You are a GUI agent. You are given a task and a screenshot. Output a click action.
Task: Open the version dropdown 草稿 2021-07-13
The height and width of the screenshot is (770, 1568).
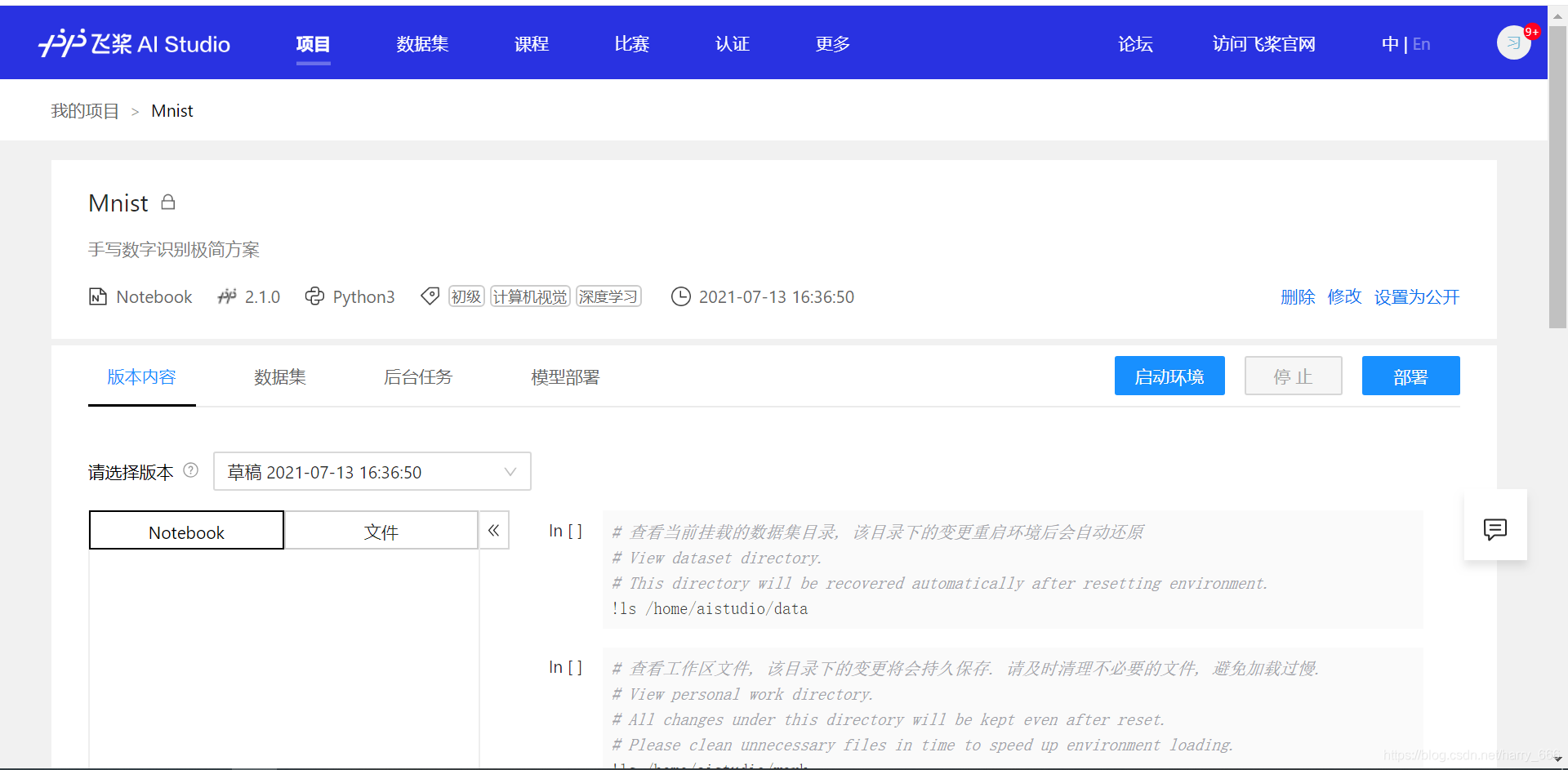pos(372,471)
